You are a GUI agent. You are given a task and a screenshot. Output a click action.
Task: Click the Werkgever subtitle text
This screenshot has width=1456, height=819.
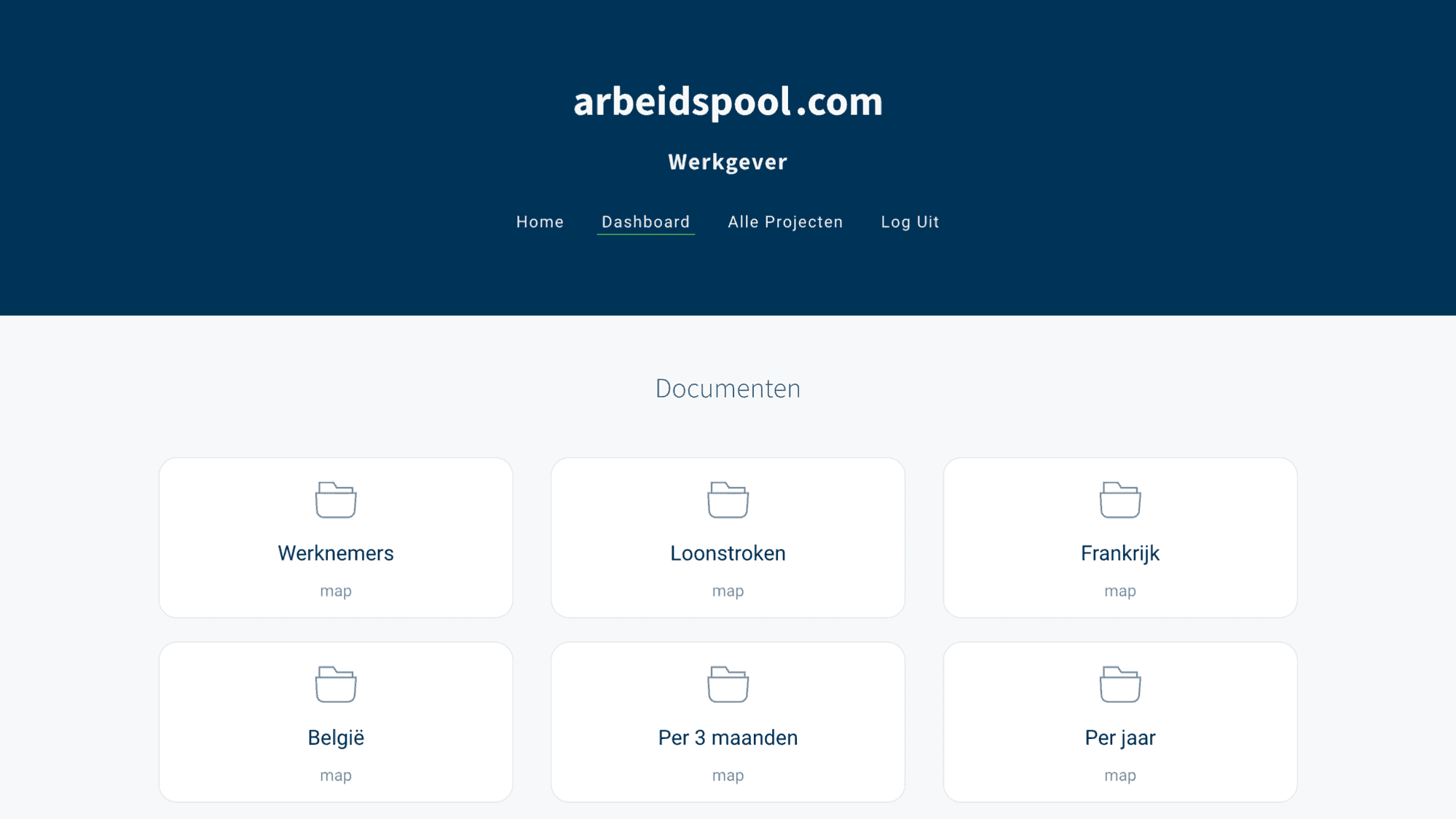[728, 162]
